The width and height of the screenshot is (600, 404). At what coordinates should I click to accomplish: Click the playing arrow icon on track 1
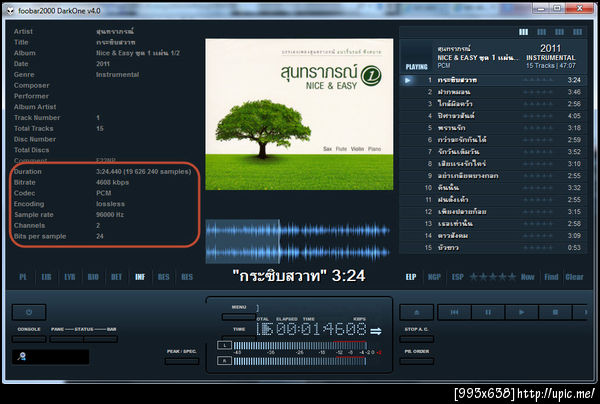pos(408,80)
